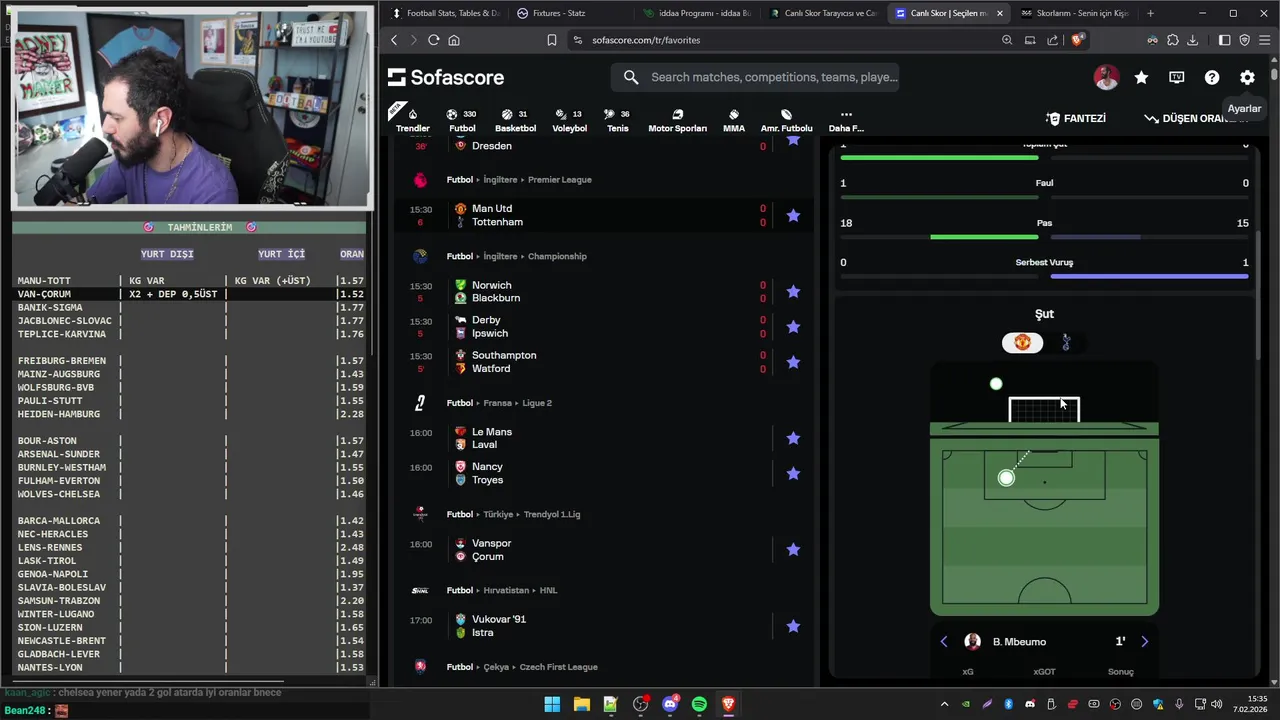Click the TV schedule icon in header
The height and width of the screenshot is (720, 1280).
point(1177,77)
